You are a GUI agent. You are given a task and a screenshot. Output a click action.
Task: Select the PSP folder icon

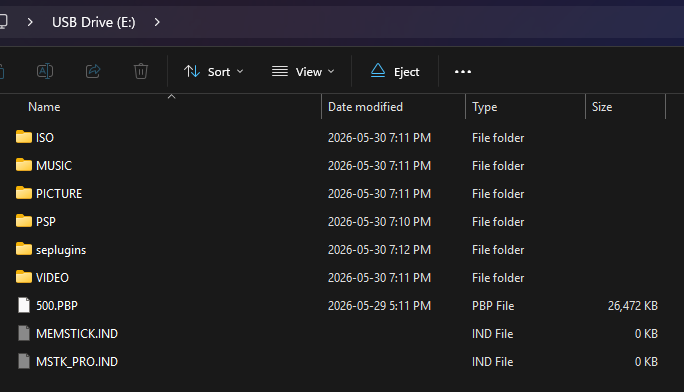24,221
